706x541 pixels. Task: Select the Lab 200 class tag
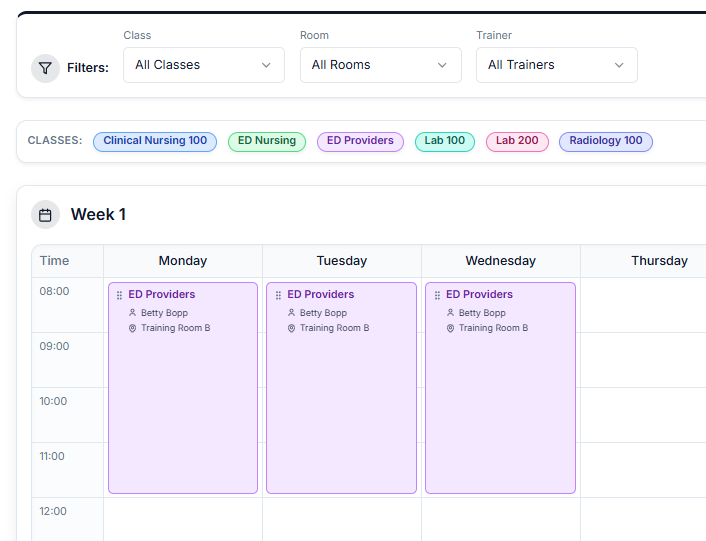pos(517,141)
